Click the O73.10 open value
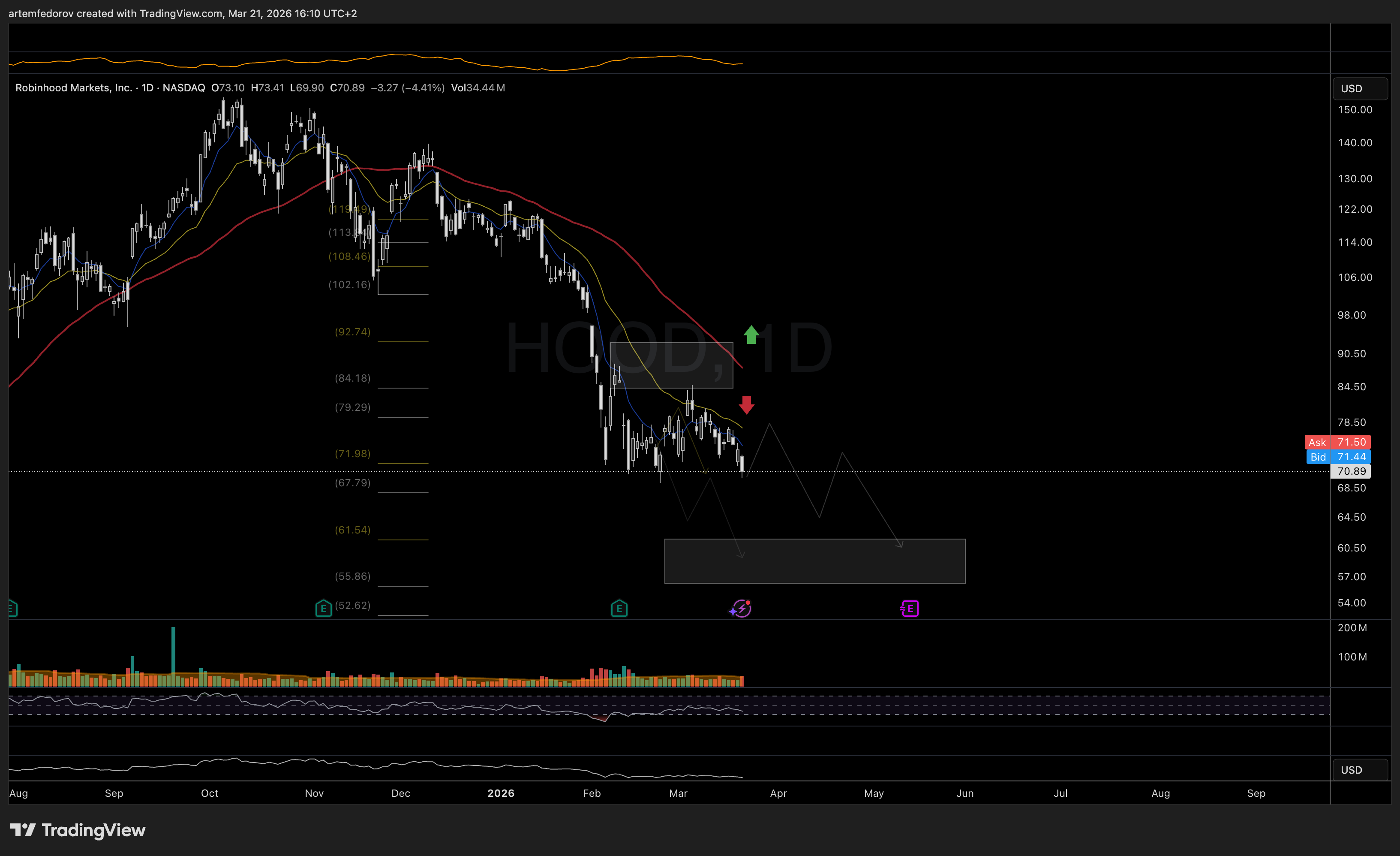This screenshot has width=1400, height=856. tap(228, 88)
